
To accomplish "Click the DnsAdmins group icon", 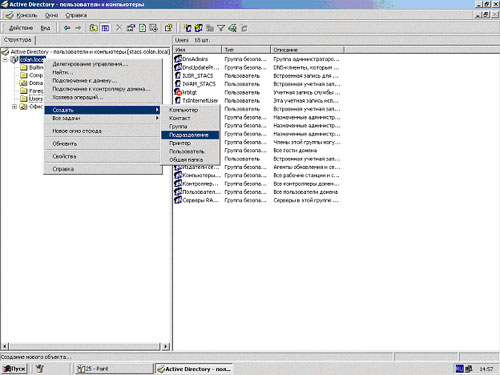I will [x=178, y=59].
